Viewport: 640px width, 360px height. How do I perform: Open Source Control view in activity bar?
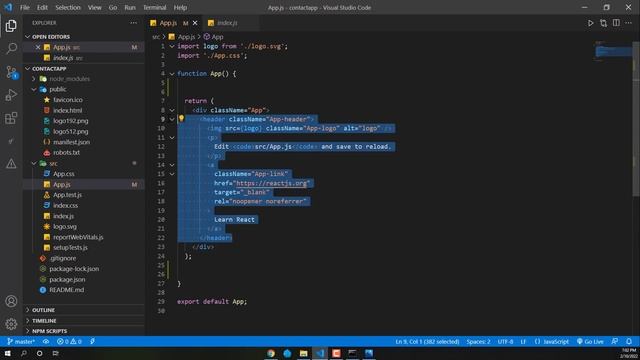tap(11, 72)
